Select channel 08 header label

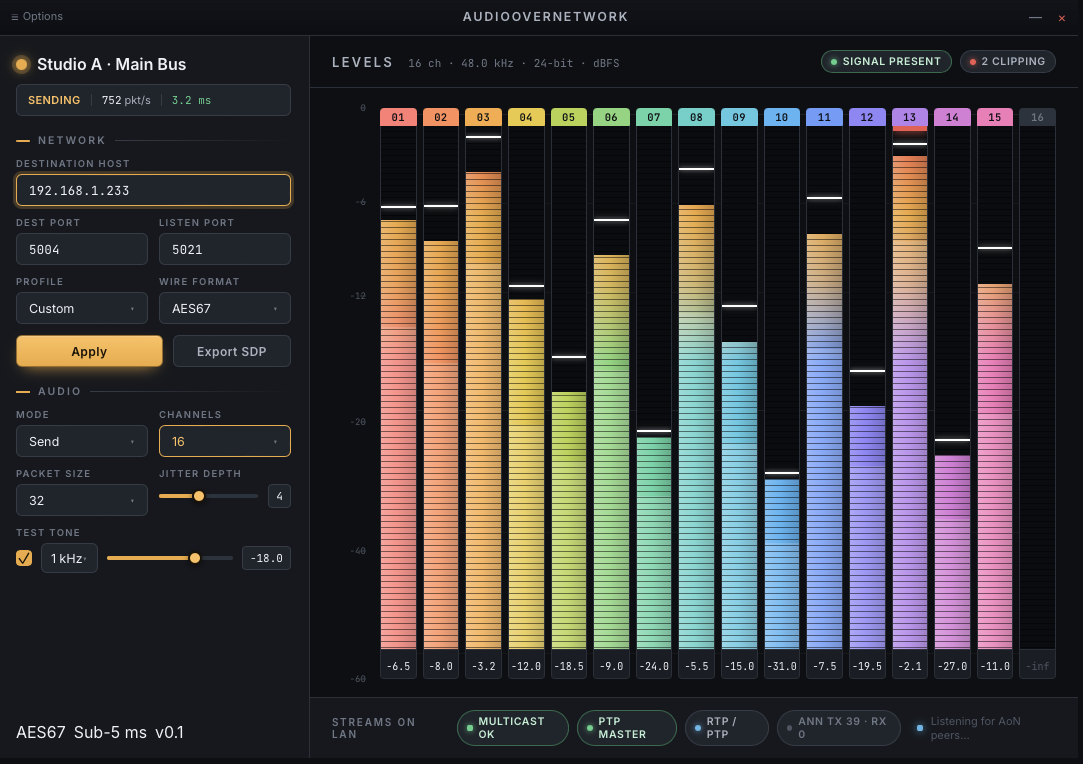pos(696,117)
